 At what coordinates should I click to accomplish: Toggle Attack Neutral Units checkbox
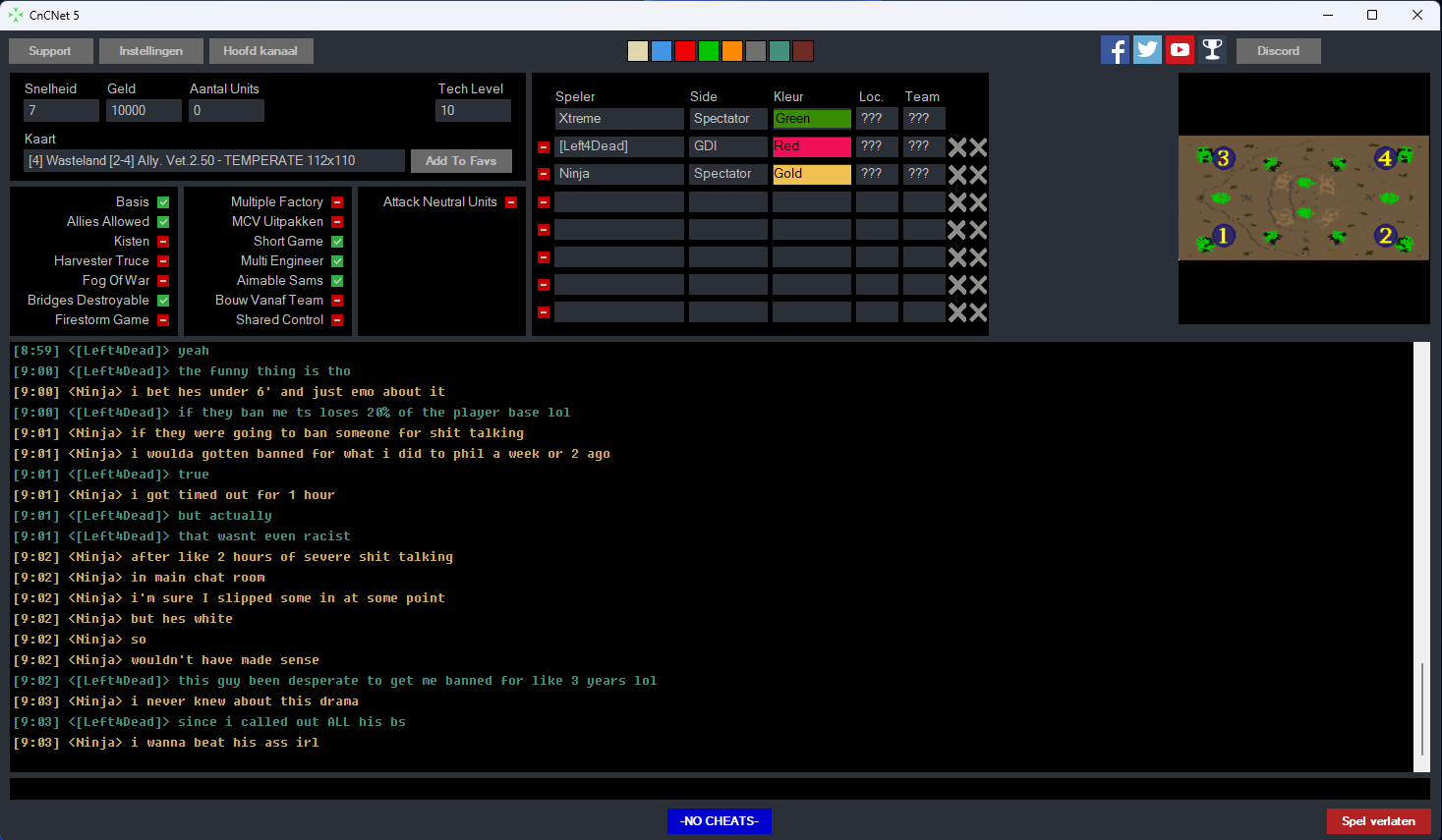click(x=511, y=202)
